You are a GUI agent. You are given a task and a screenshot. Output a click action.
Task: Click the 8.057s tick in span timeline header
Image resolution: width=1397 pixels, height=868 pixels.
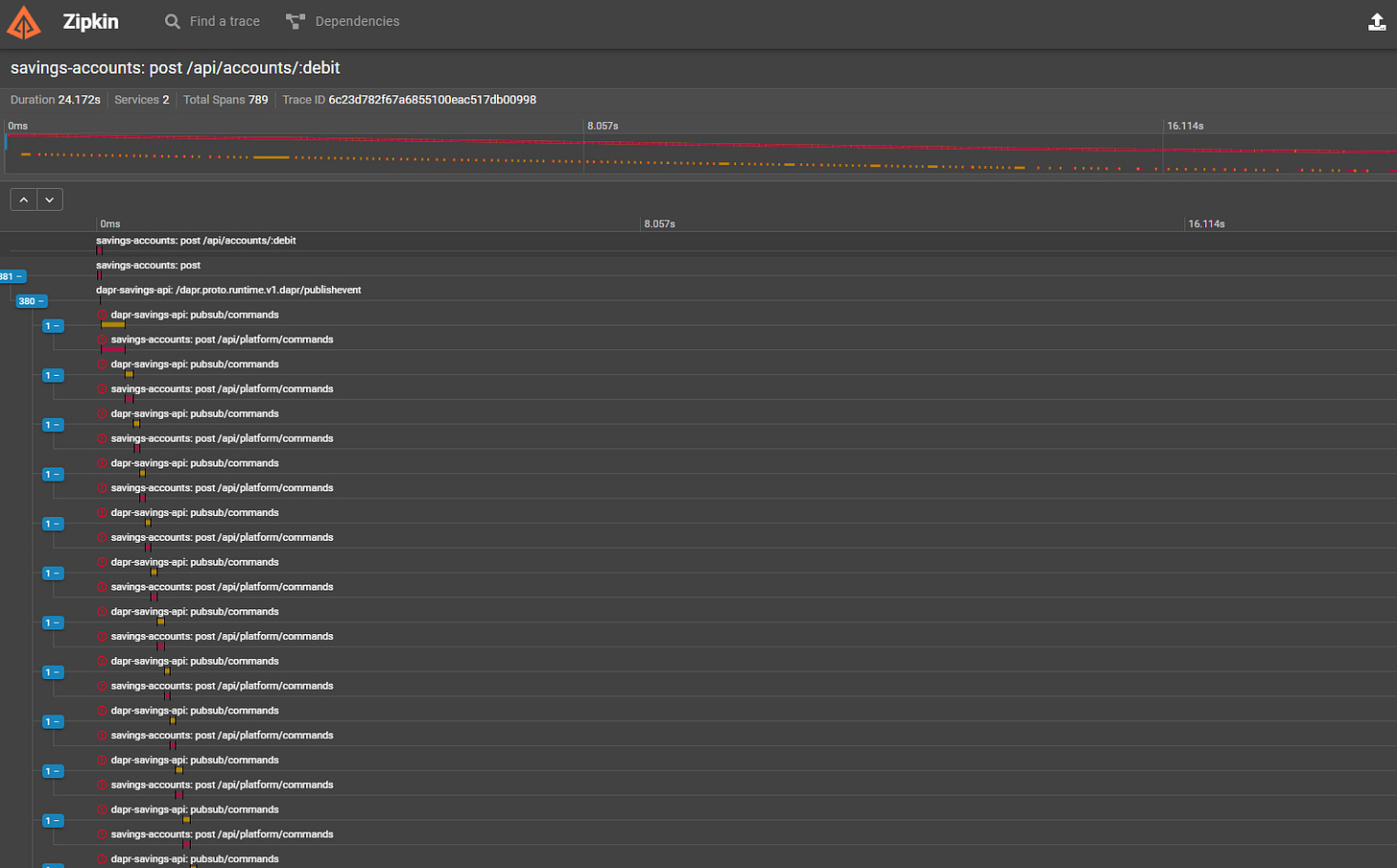coord(659,223)
